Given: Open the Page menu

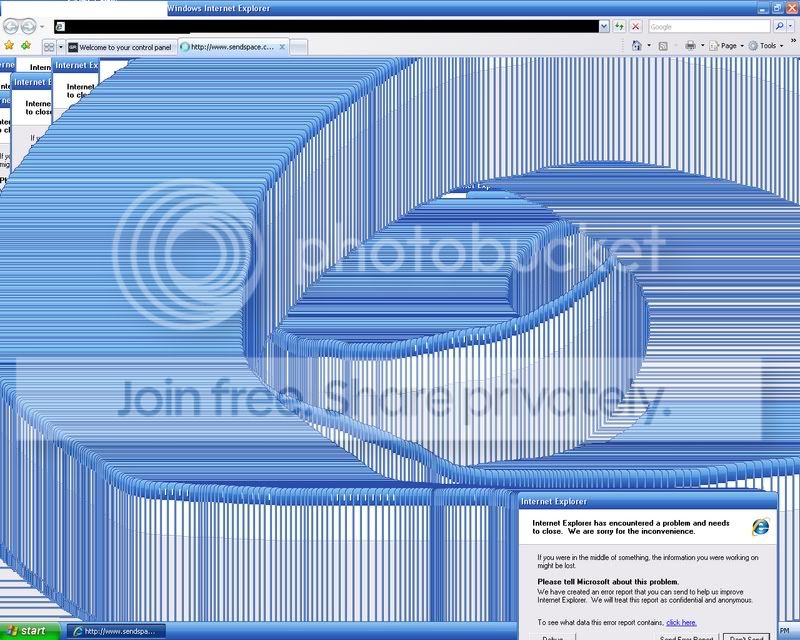Looking at the screenshot, I should tap(727, 46).
